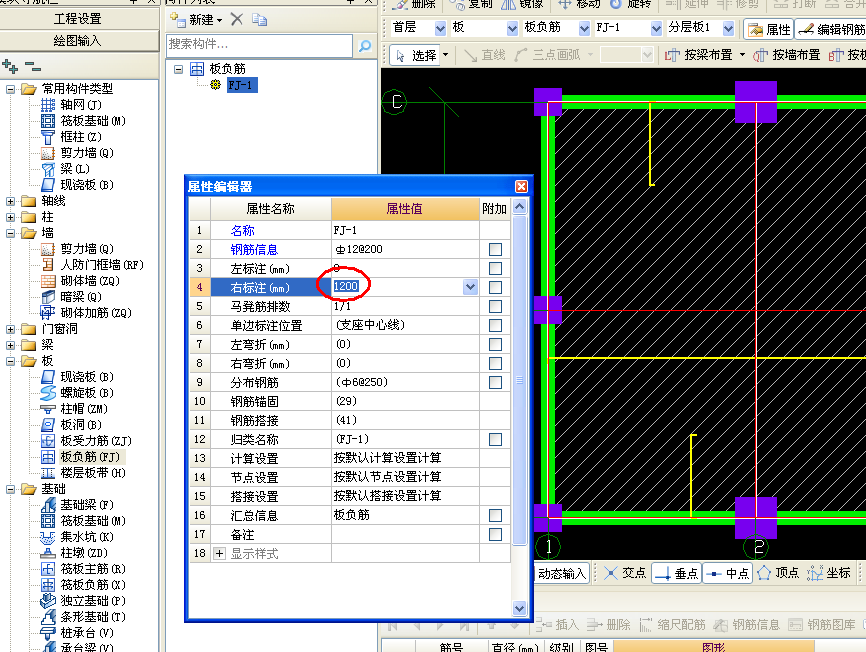Viewport: 866px width, 652px height.
Task: Toggle 顶点 snap mode
Action: point(778,574)
